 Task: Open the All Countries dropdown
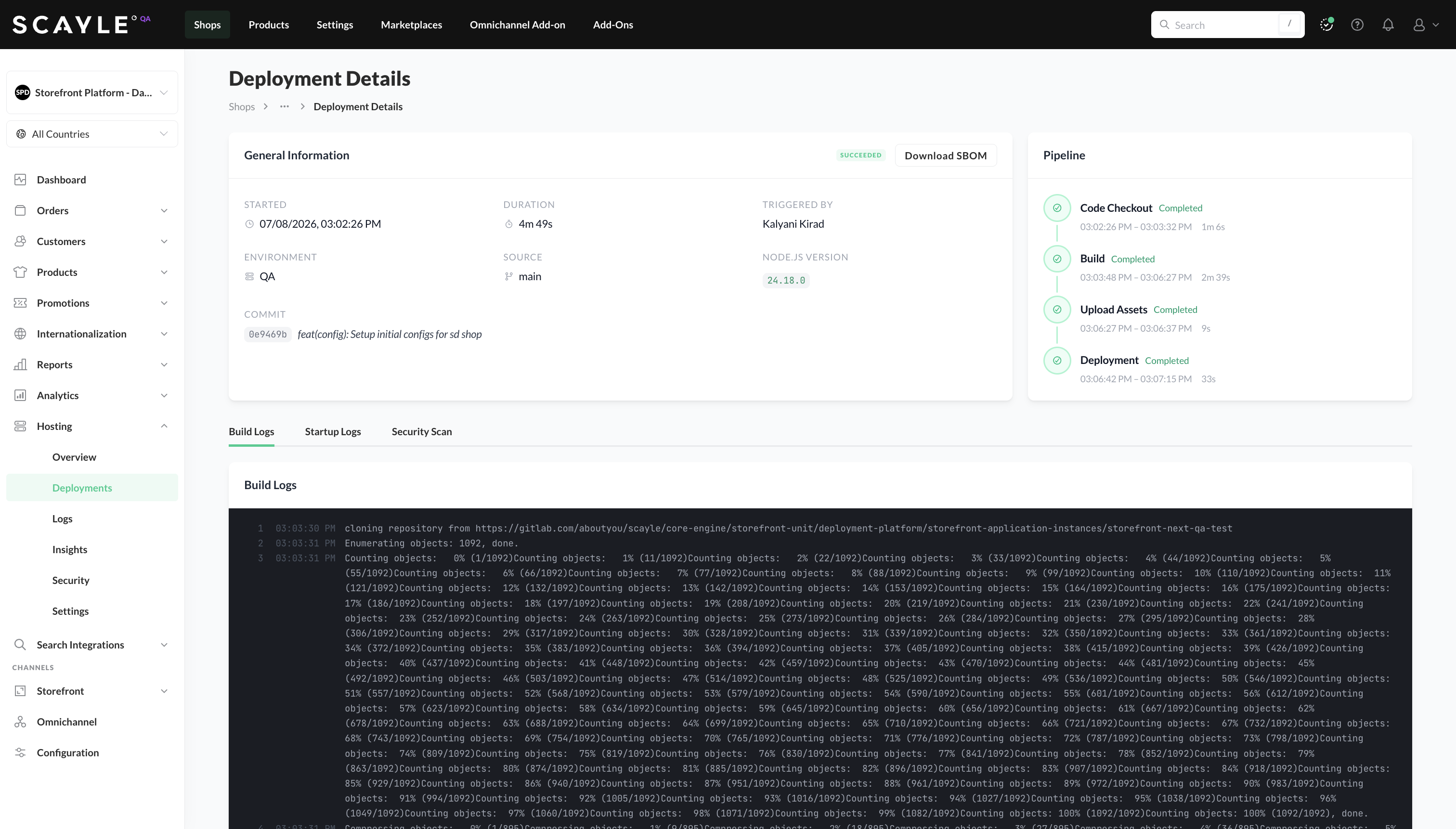[x=92, y=134]
